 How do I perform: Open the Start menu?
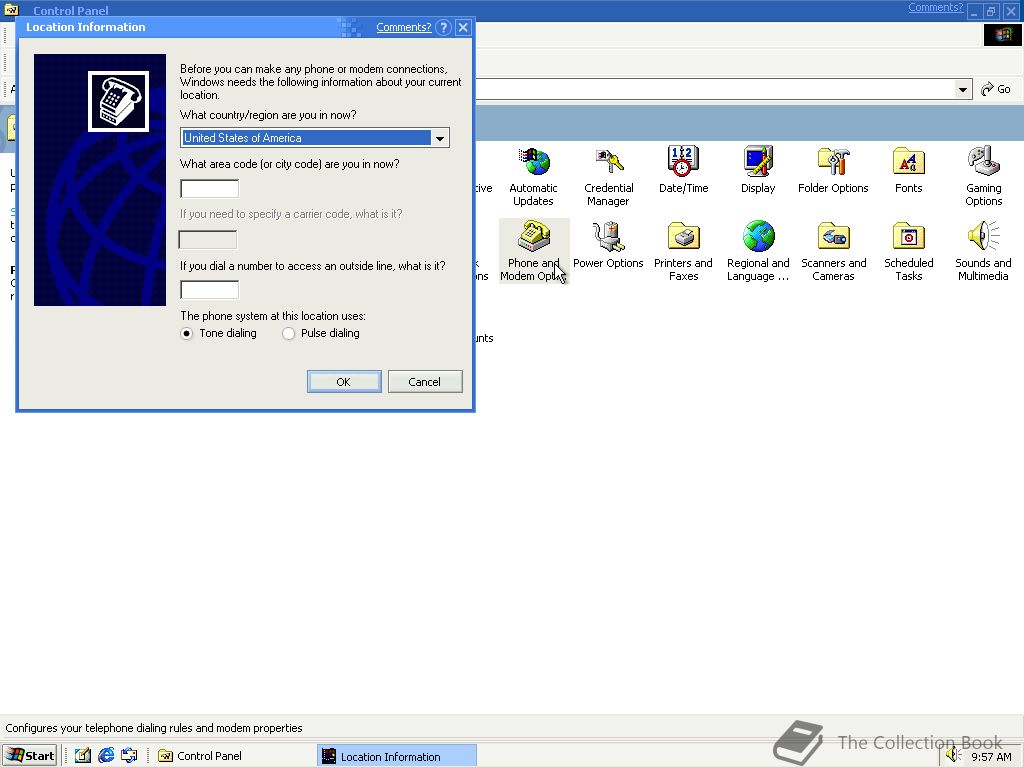tap(29, 756)
